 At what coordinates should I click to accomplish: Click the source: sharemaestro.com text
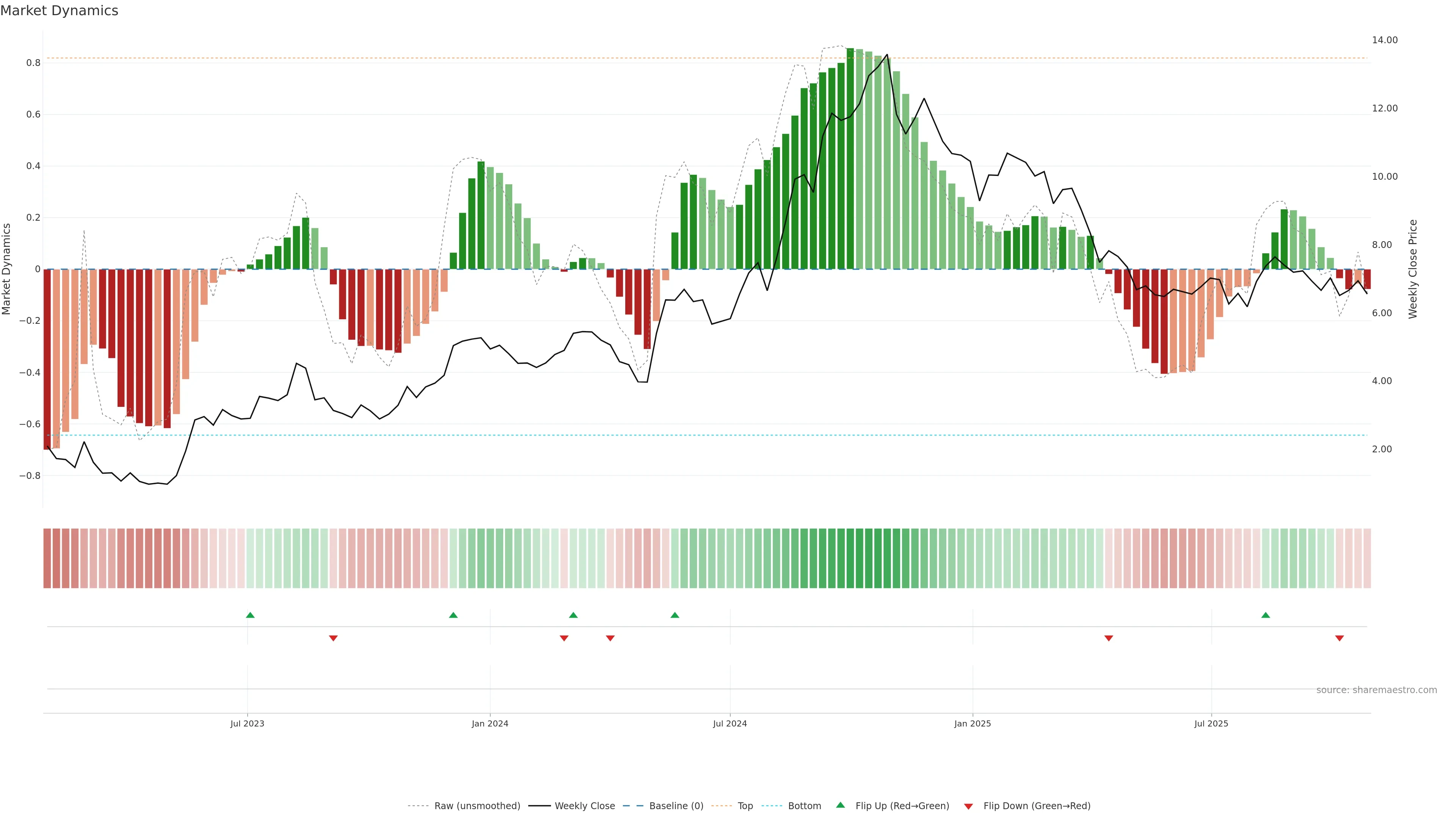[x=1376, y=690]
